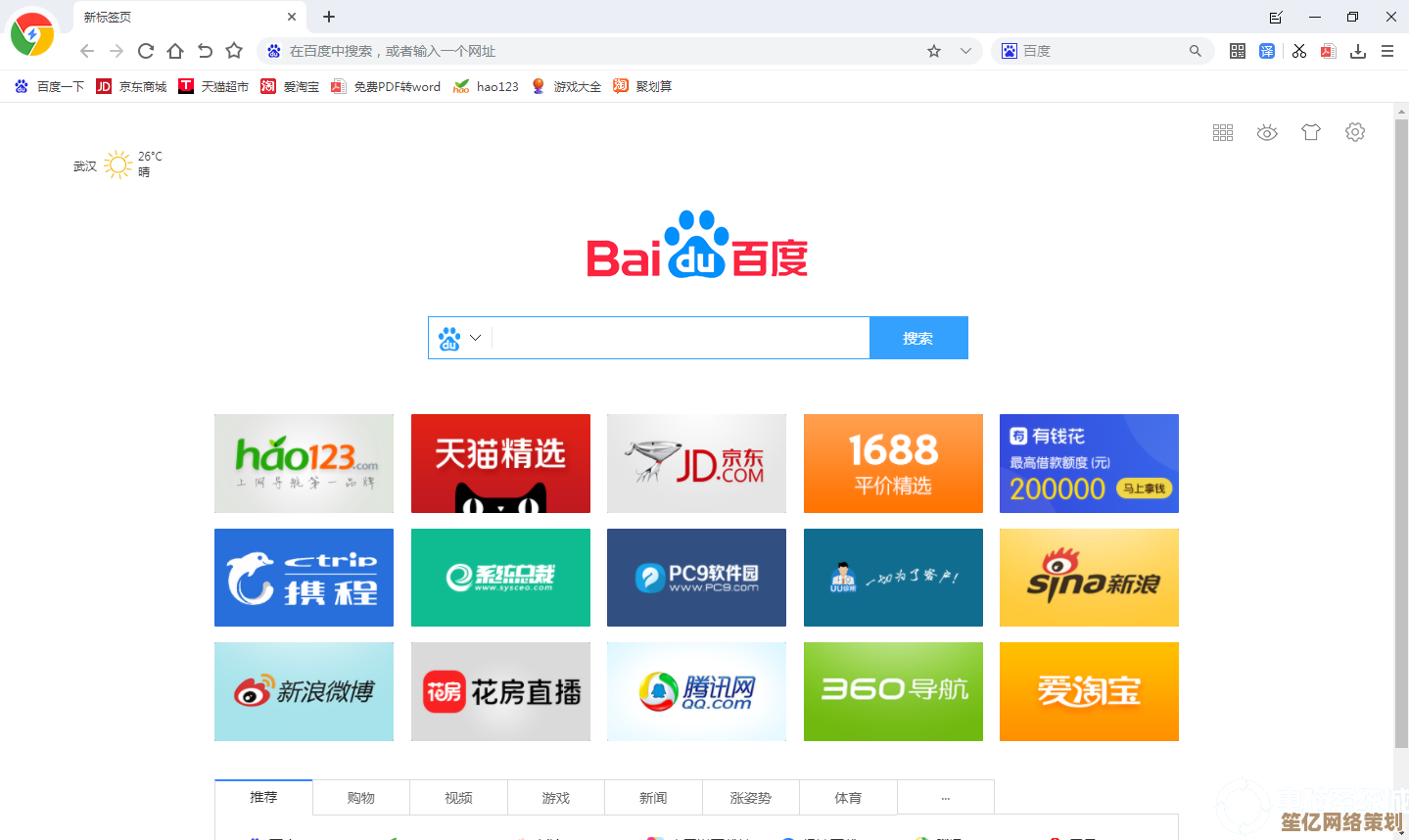Screen dimensions: 1409x840
Task: Open the page grid layout icon
Action: point(1223,132)
